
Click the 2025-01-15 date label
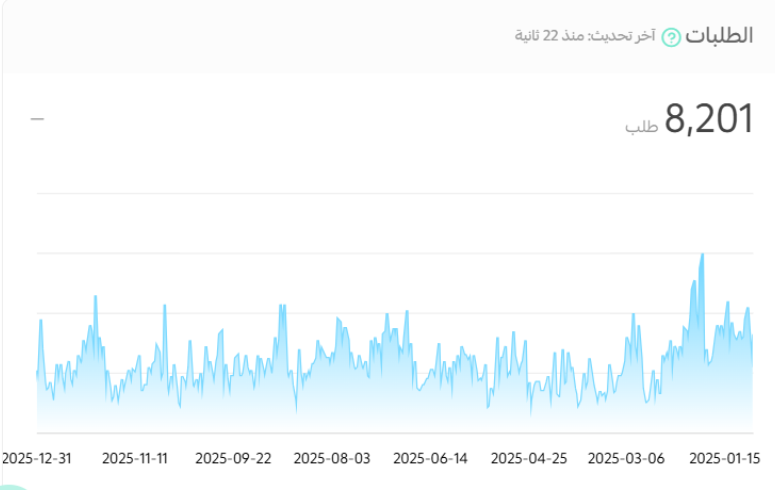725,458
